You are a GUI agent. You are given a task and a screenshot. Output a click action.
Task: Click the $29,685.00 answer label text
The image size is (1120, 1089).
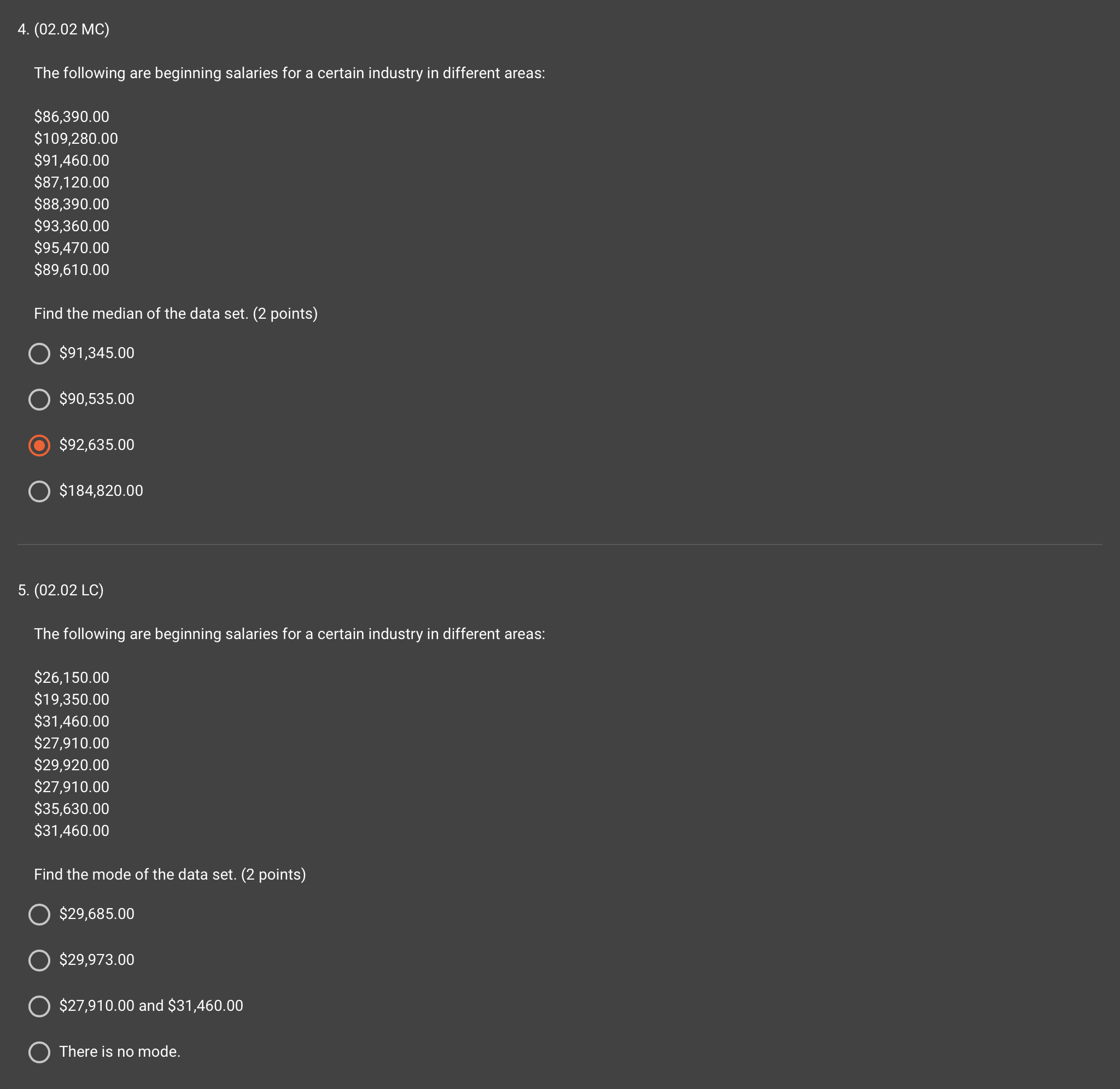pos(97,914)
